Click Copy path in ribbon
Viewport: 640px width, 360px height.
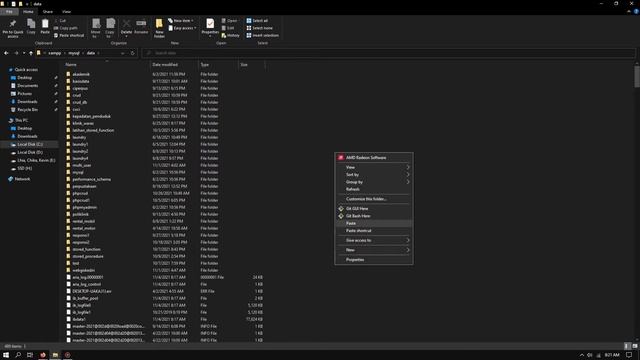(65, 28)
